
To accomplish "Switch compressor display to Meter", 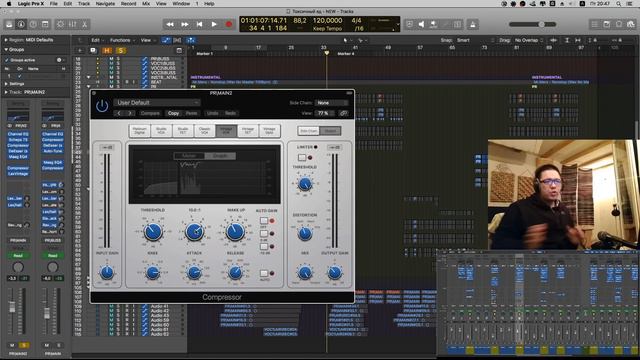I will coord(189,156).
